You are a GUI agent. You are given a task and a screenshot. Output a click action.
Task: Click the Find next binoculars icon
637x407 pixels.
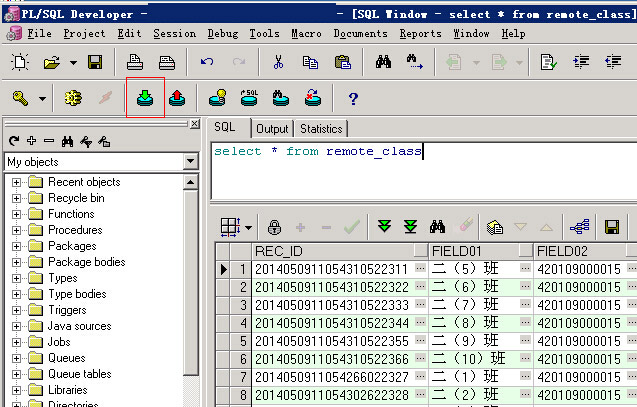[x=415, y=62]
